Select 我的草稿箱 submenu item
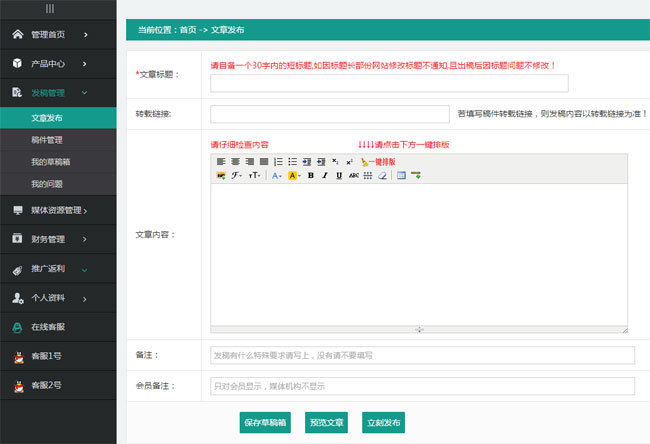650x444 pixels. pyautogui.click(x=50, y=162)
